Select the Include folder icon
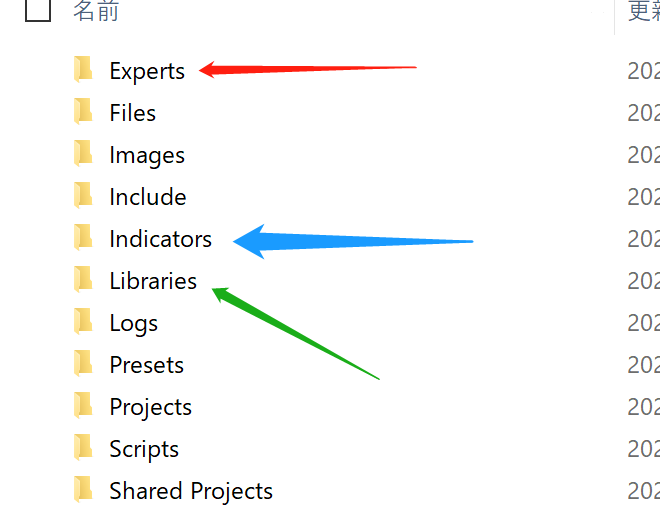660x510 pixels. [x=83, y=196]
